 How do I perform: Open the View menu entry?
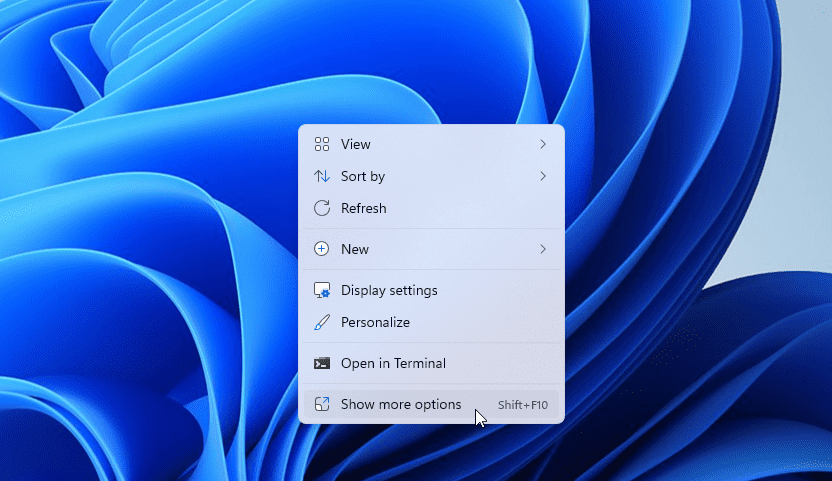[431, 144]
